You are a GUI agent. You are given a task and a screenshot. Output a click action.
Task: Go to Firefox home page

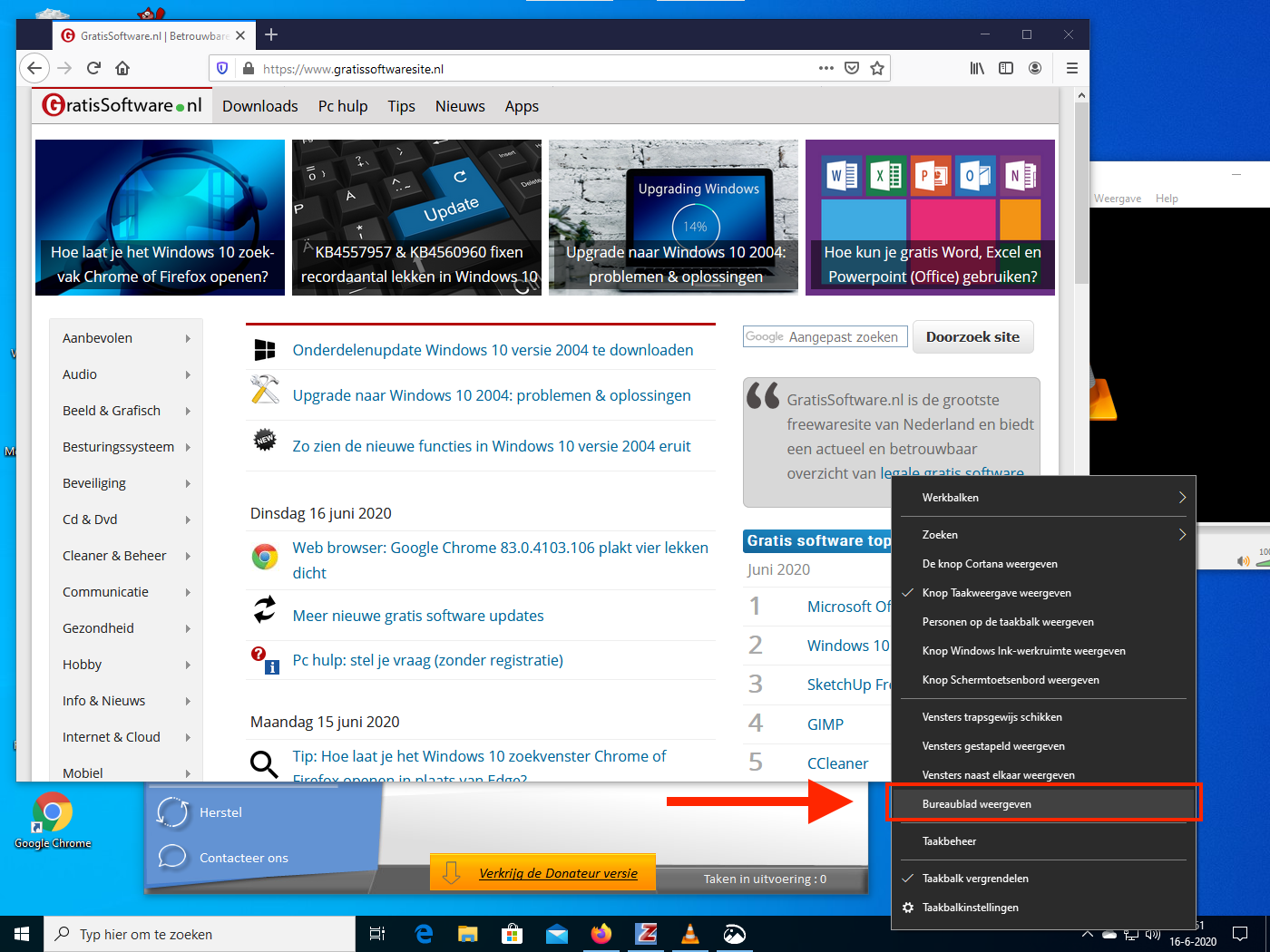click(x=122, y=68)
